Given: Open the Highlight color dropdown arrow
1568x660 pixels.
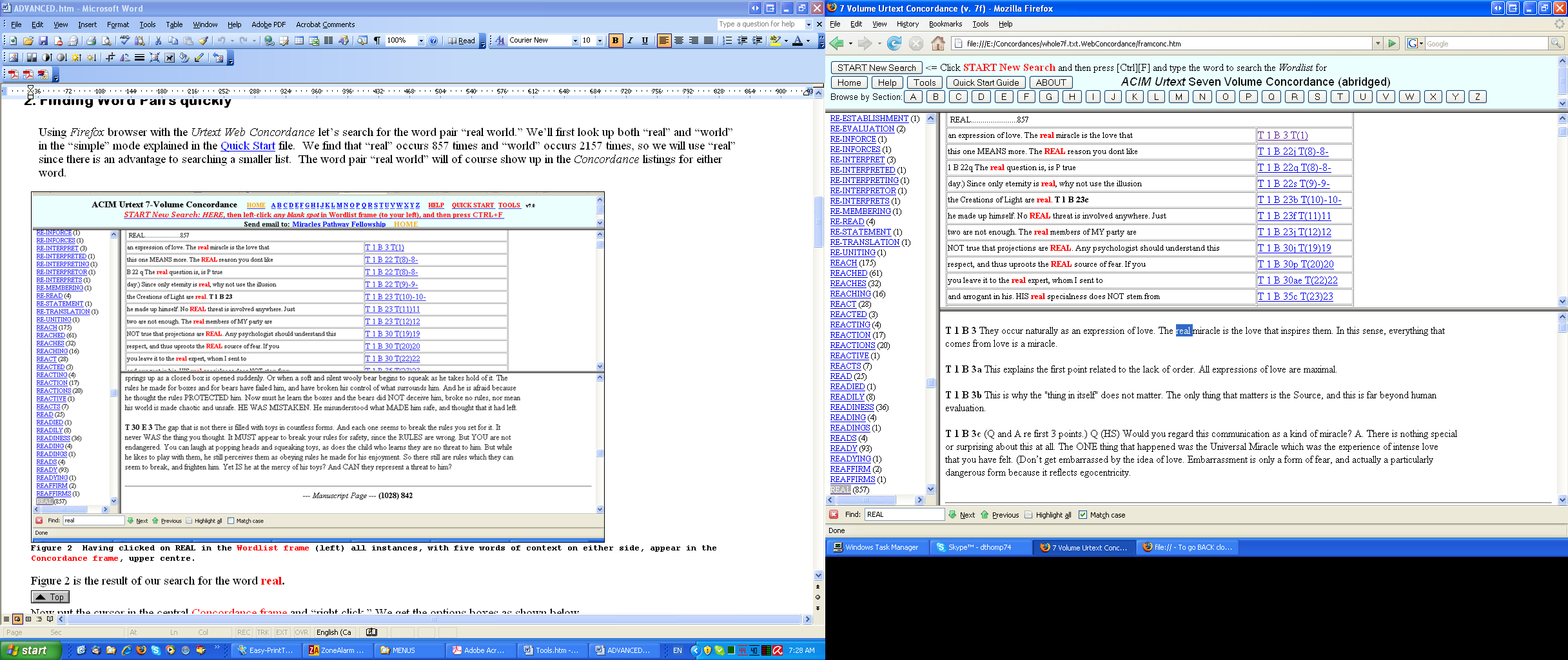Looking at the screenshot, I should 786,41.
